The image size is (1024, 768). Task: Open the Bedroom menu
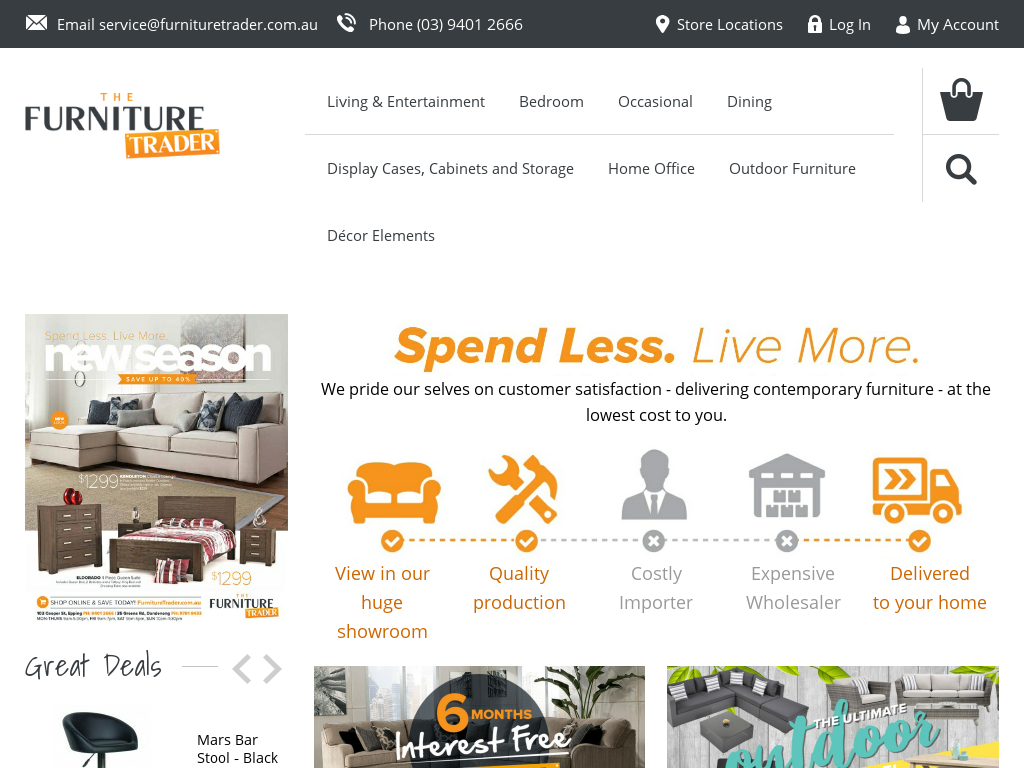(551, 102)
